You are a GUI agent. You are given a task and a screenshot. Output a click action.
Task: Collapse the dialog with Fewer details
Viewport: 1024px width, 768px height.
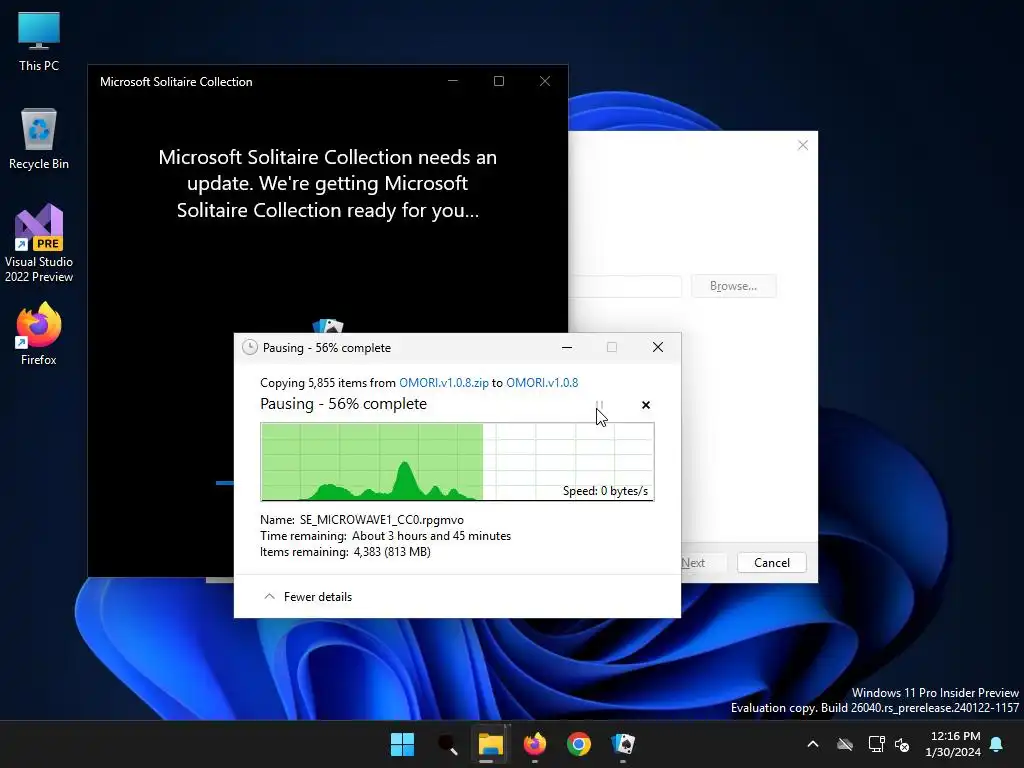pyautogui.click(x=308, y=596)
